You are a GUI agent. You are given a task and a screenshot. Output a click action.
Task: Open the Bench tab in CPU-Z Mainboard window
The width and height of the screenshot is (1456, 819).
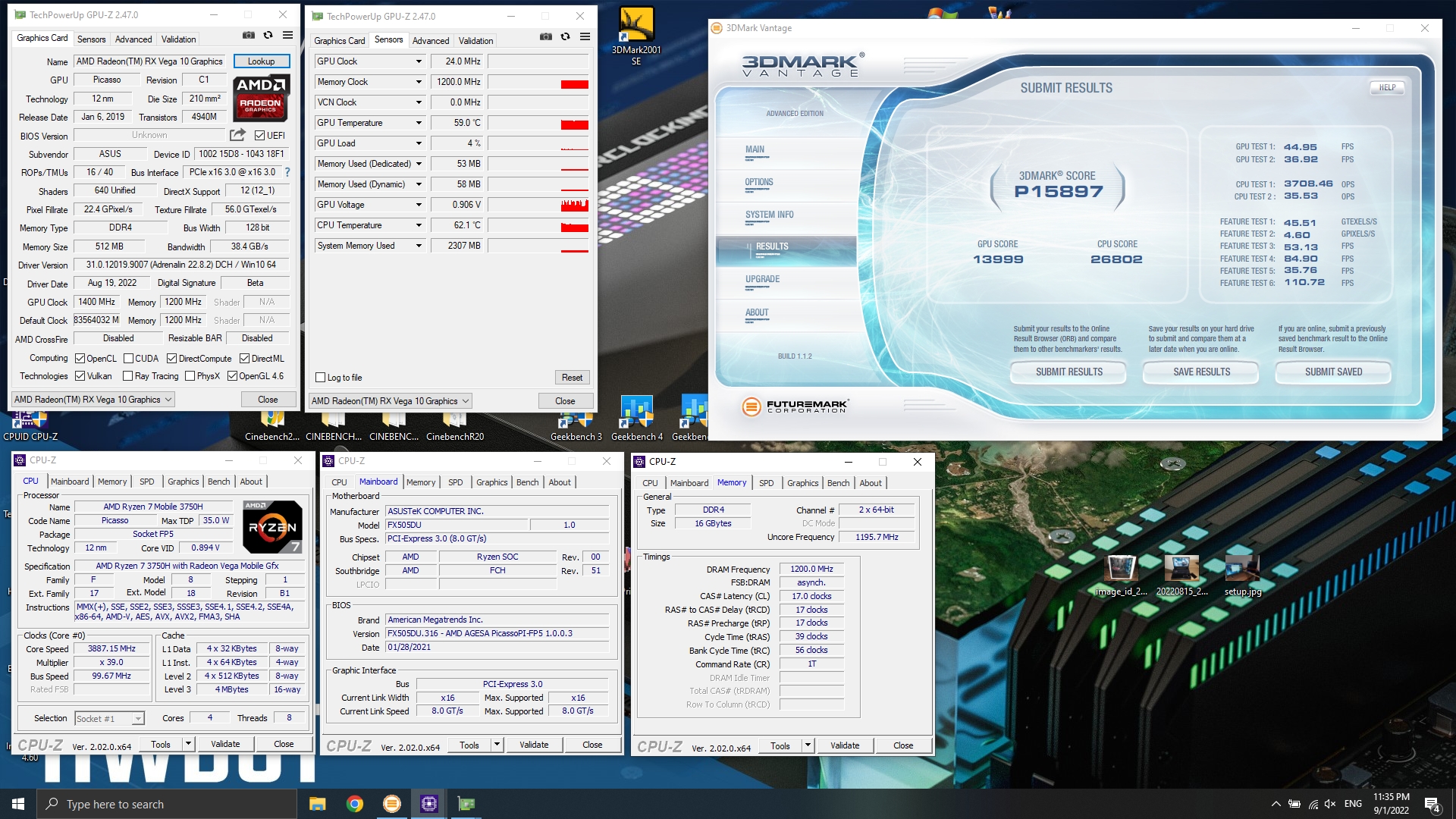pos(527,482)
